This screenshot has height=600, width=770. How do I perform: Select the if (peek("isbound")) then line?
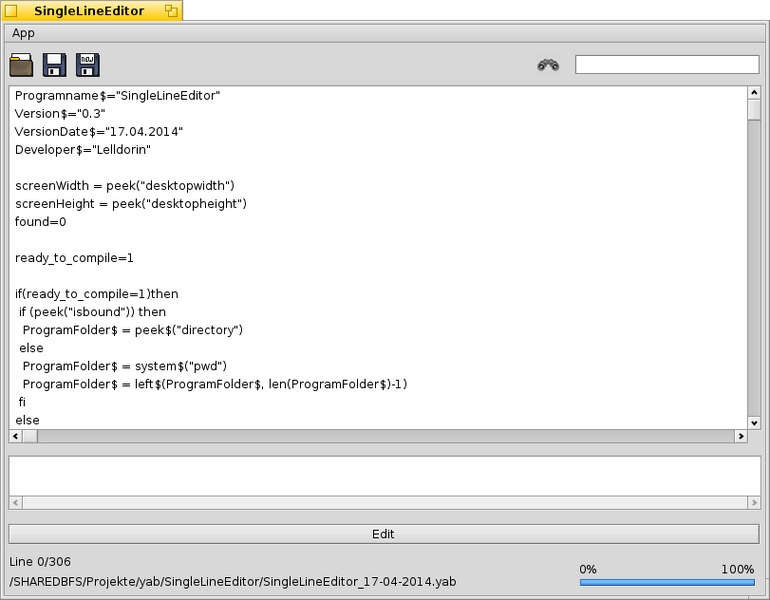coord(92,312)
